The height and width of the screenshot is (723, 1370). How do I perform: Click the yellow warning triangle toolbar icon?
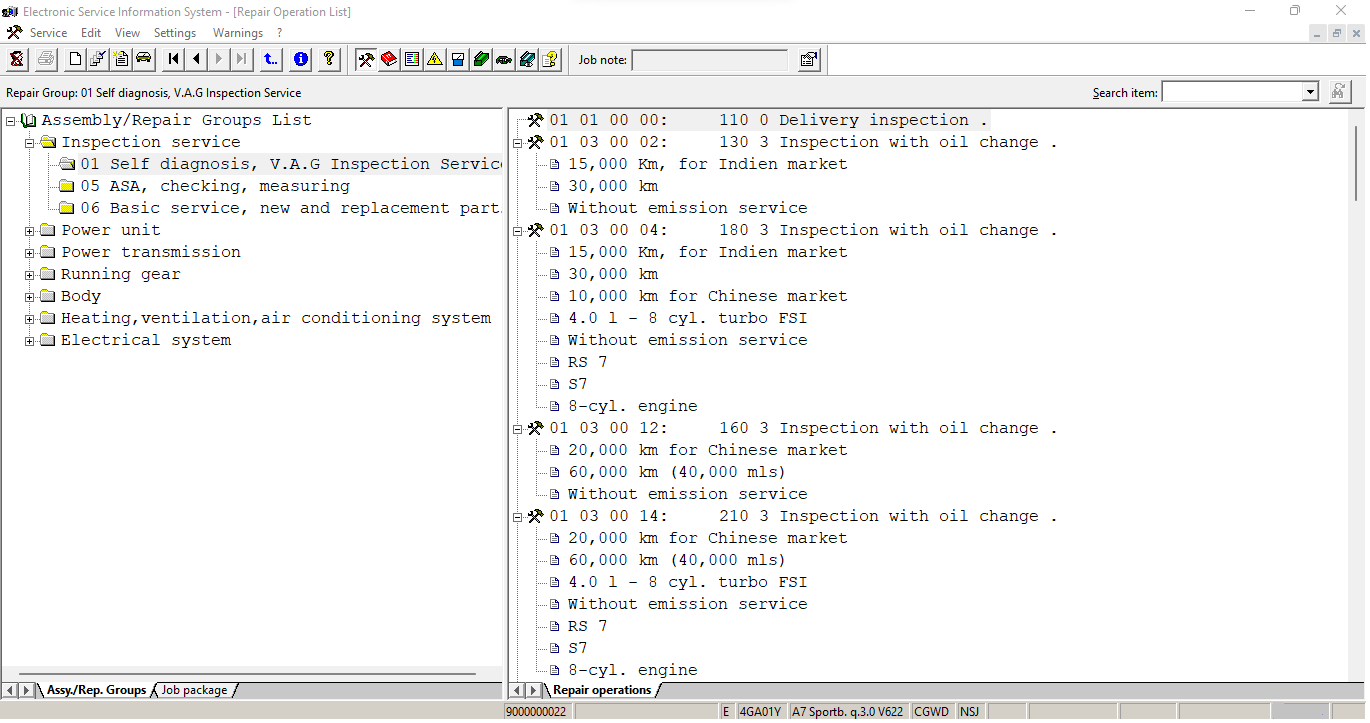click(435, 59)
